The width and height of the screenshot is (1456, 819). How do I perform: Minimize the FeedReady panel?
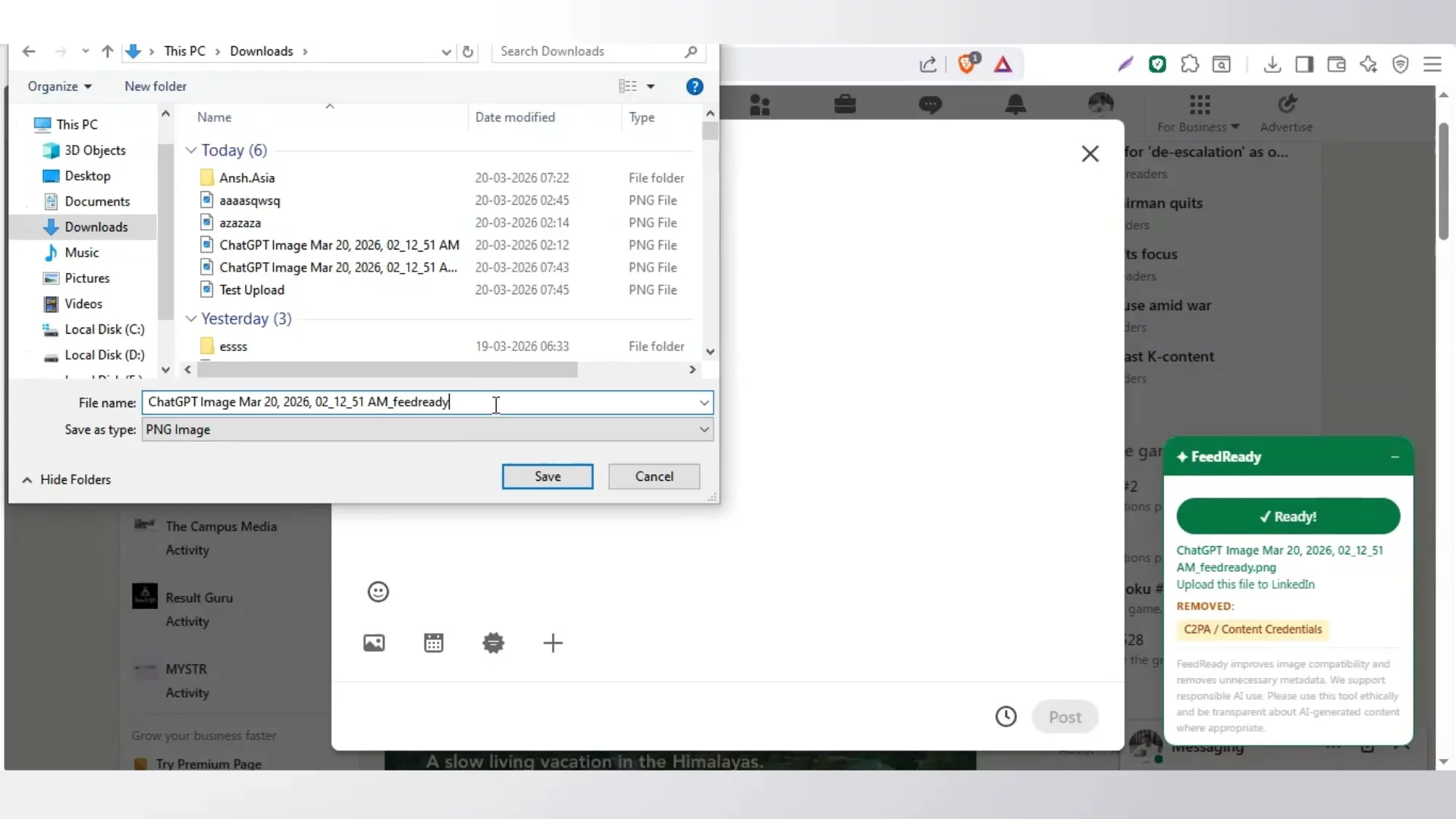1395,457
